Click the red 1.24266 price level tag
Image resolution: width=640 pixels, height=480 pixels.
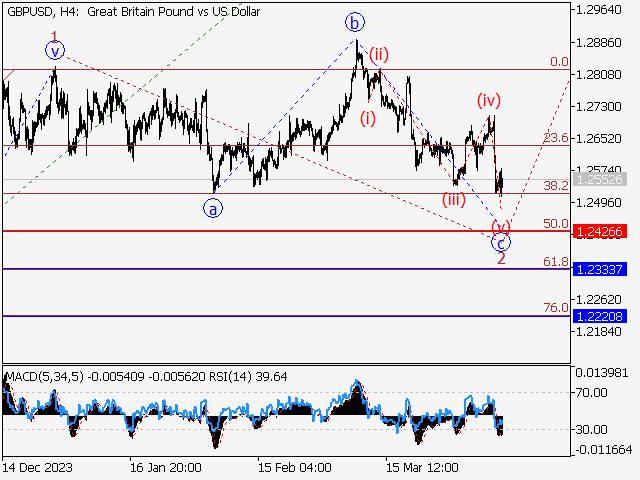(x=600, y=231)
